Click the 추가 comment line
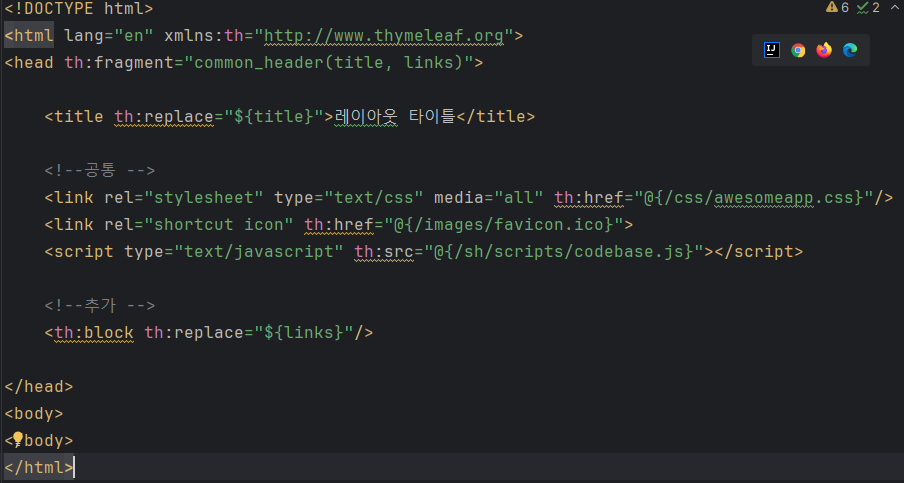This screenshot has height=483, width=904. [100, 305]
